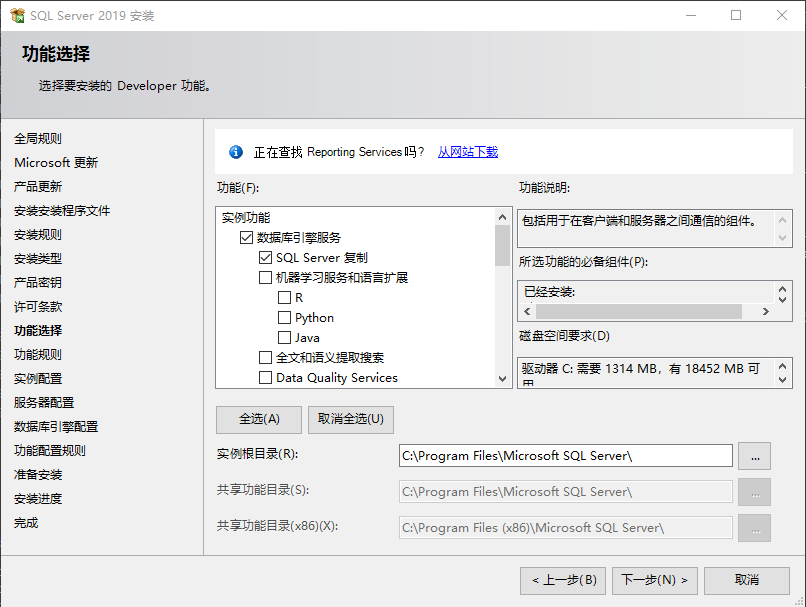Enable 全文和语义提取搜索 checkbox

[x=265, y=358]
